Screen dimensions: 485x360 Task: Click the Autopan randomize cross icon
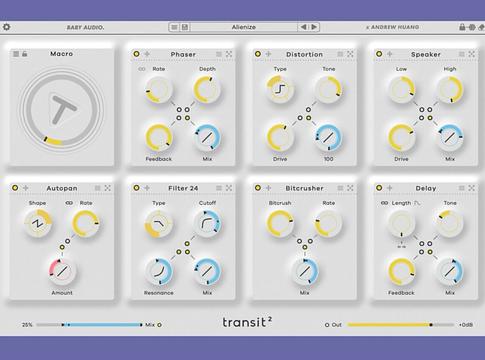click(108, 188)
